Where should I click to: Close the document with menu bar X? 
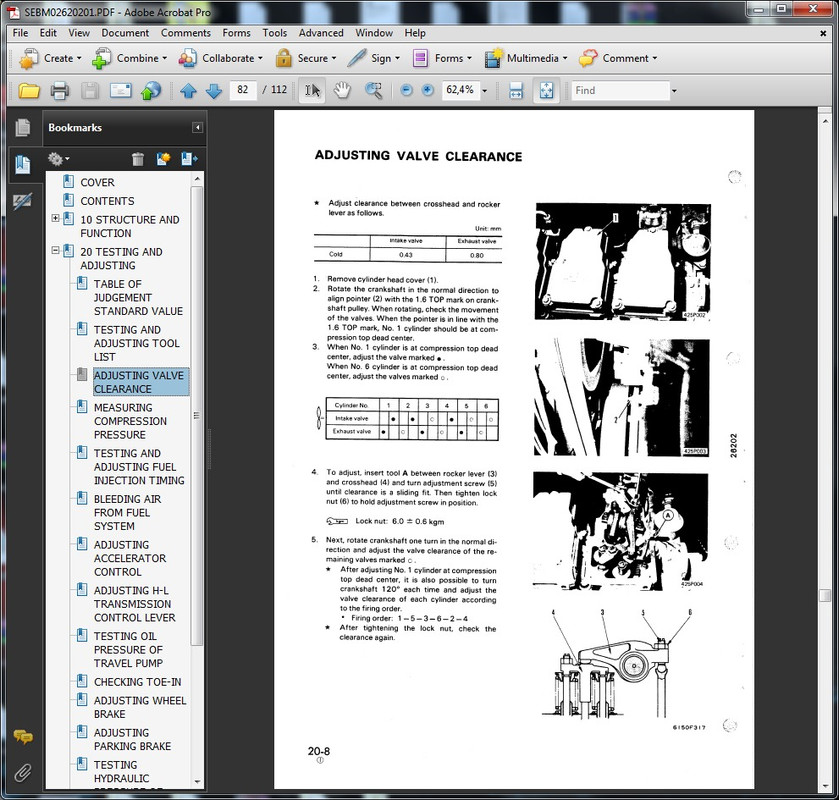(x=823, y=33)
